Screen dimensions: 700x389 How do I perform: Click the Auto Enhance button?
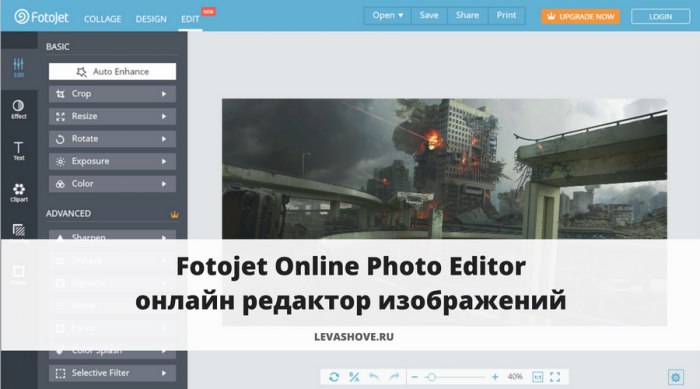pyautogui.click(x=112, y=71)
